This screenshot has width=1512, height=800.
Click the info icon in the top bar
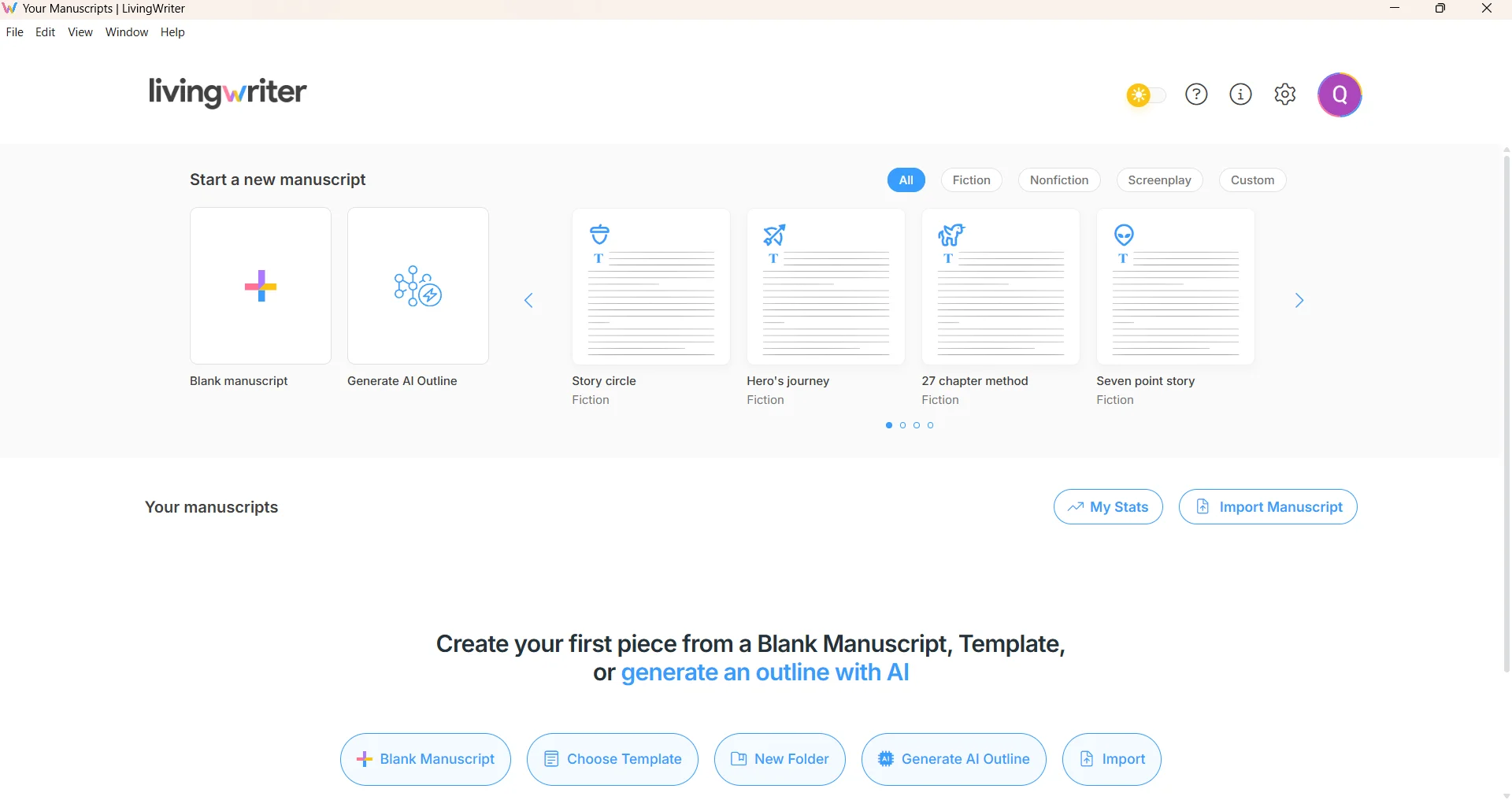pos(1240,94)
